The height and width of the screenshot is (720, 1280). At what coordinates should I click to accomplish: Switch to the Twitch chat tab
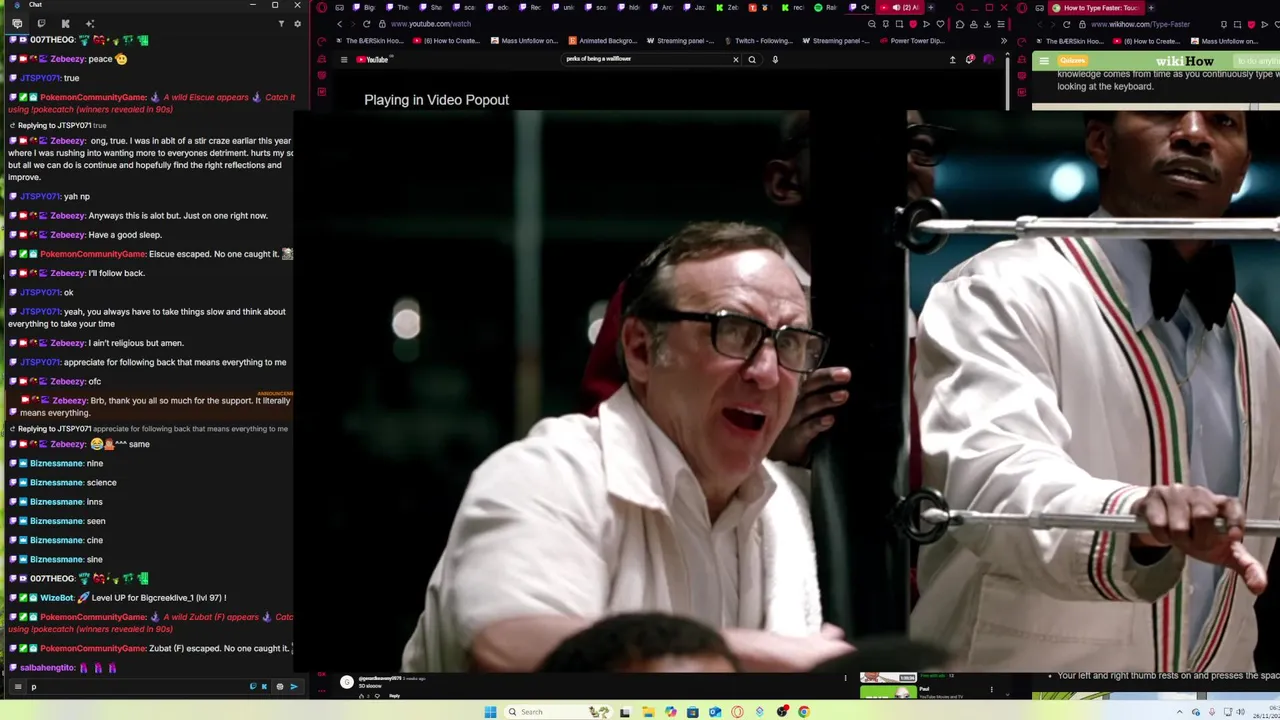41,23
